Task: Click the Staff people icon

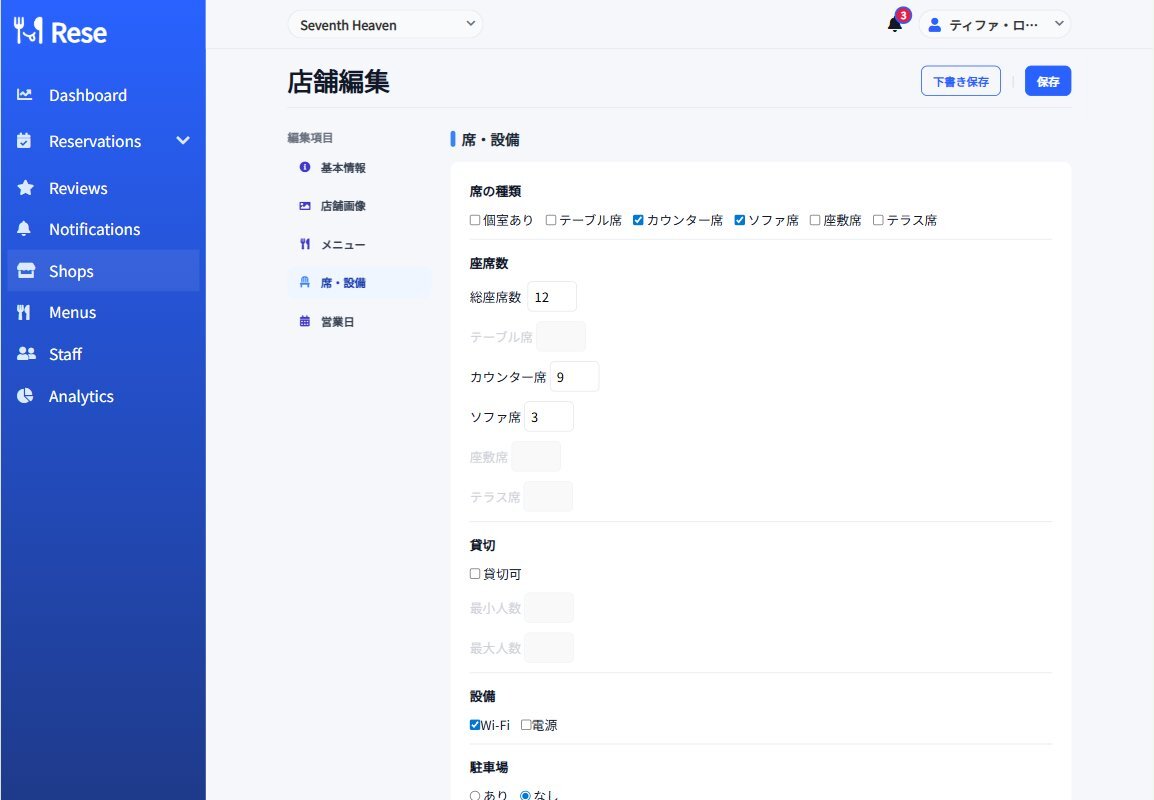Action: point(25,354)
